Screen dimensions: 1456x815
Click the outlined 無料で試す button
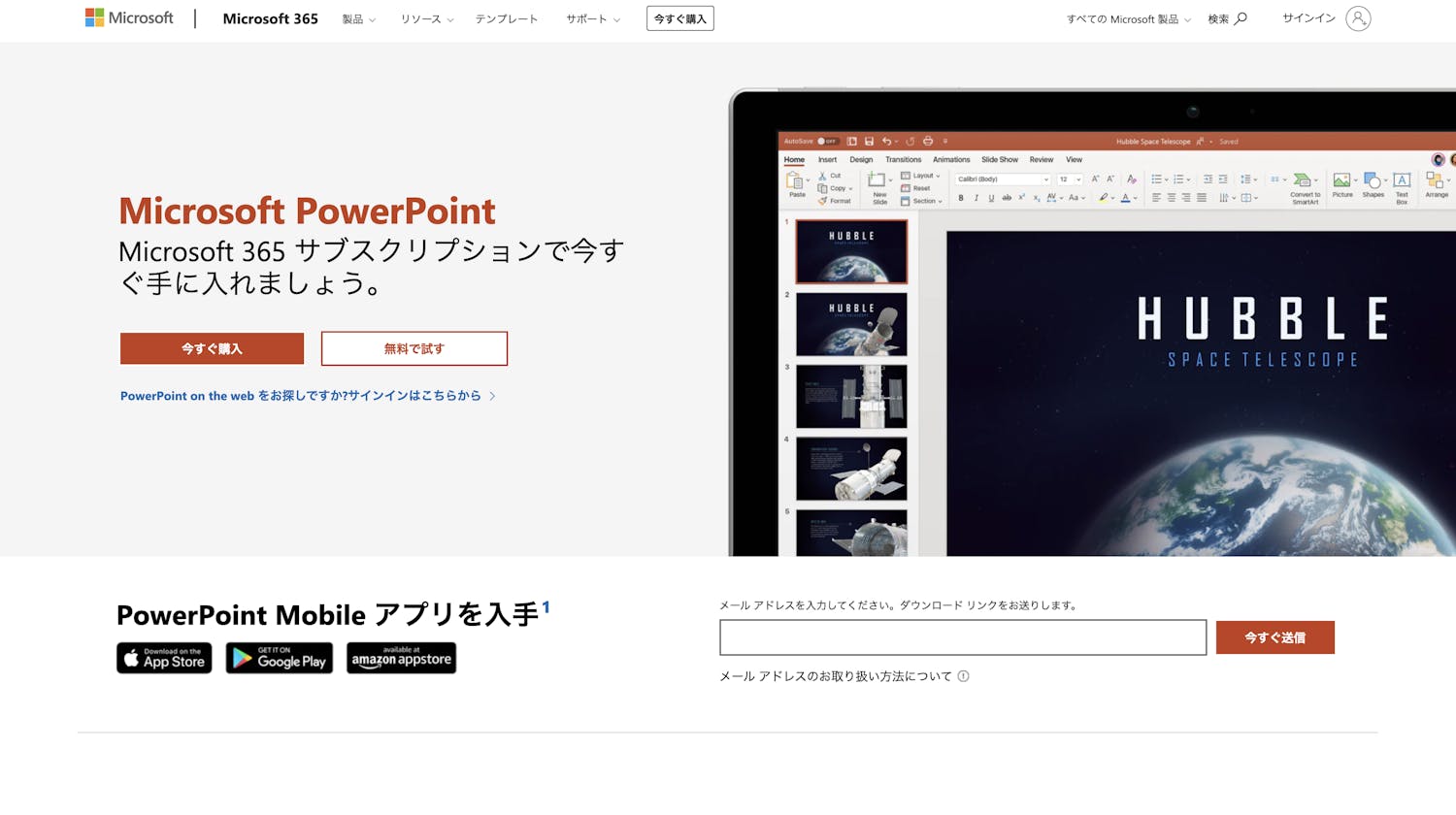point(414,348)
